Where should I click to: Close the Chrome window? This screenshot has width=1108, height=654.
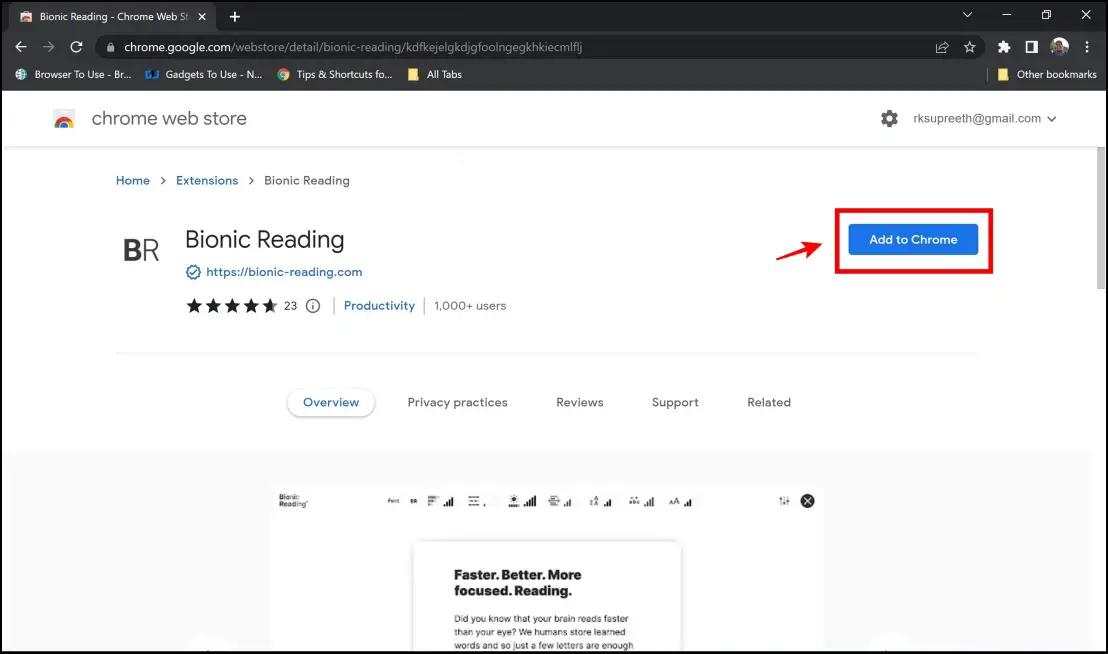coord(1086,15)
